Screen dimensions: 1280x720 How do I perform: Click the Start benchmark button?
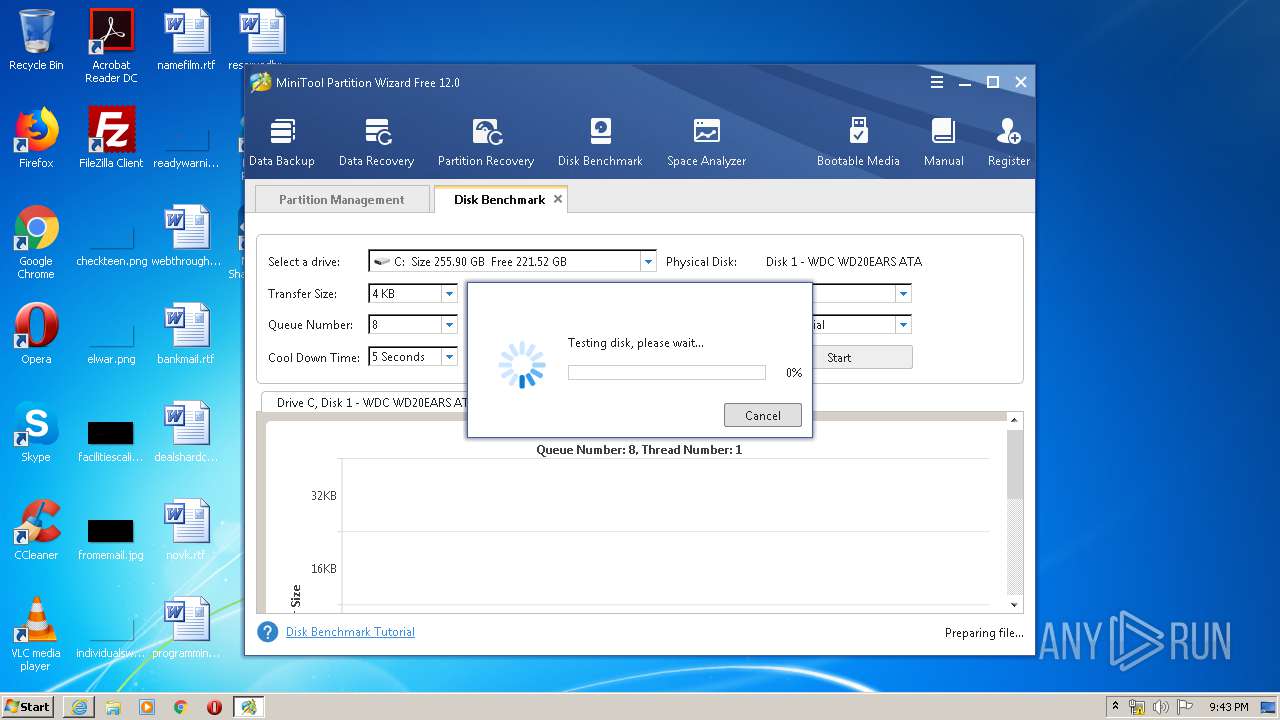[862, 357]
